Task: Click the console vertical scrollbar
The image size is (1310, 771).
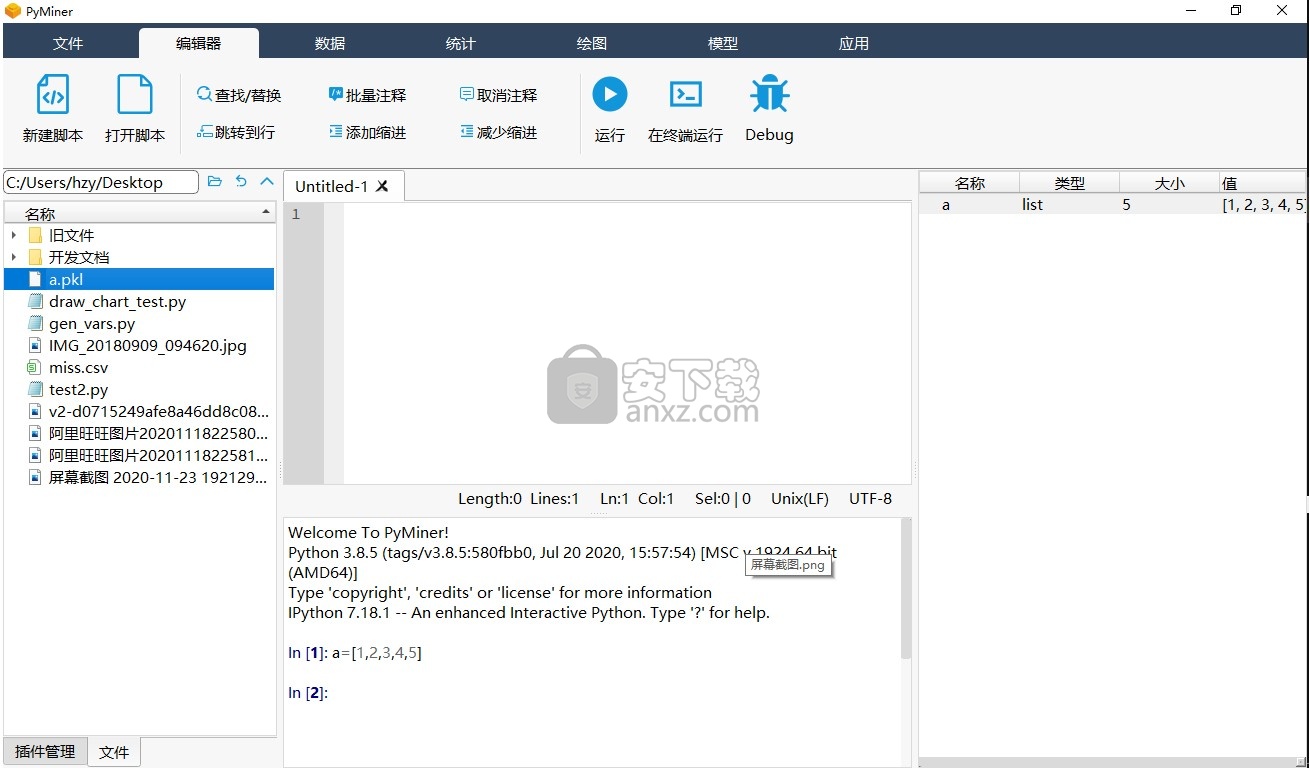Action: click(x=906, y=588)
